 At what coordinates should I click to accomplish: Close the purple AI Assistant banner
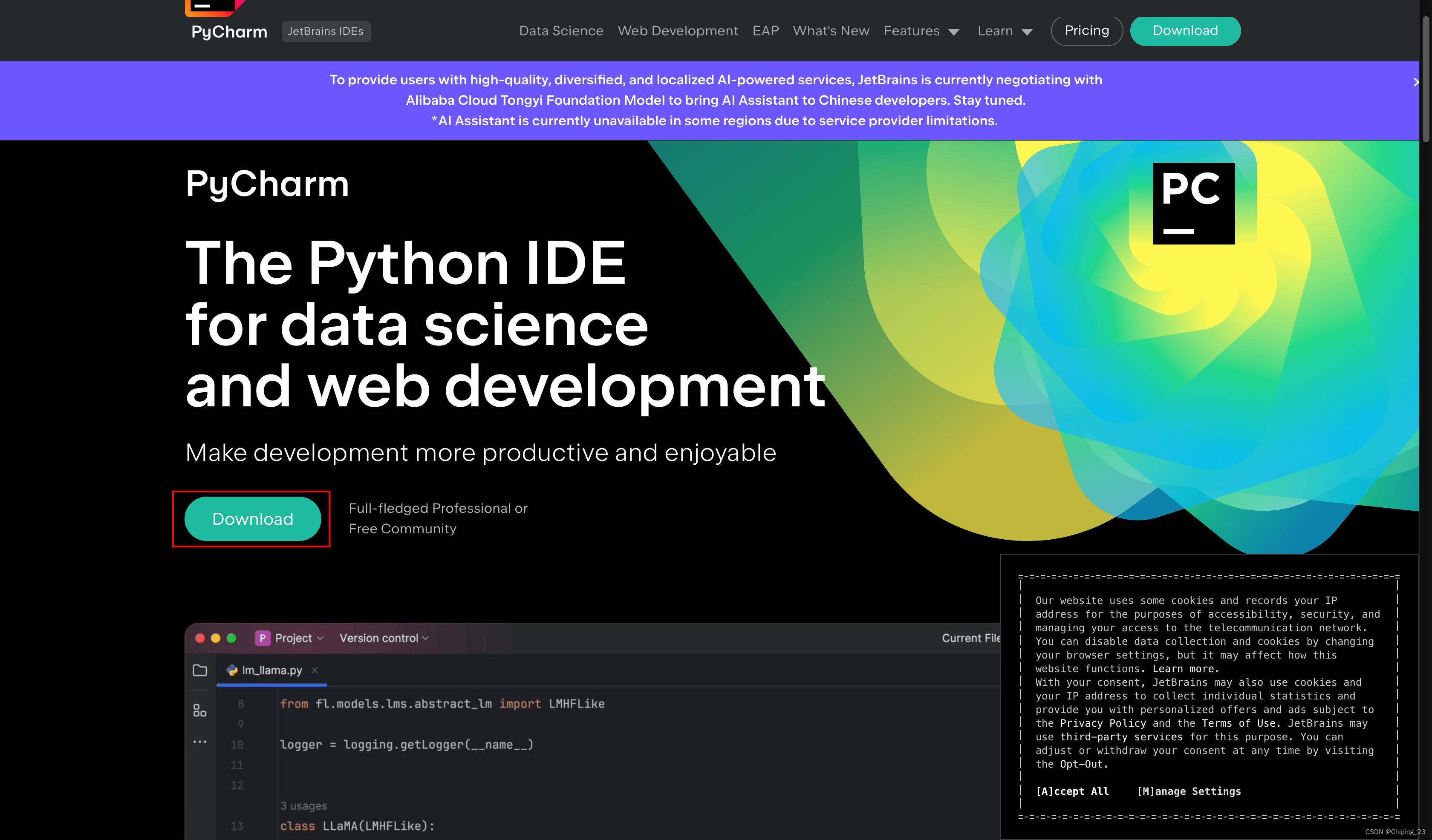coord(1415,82)
